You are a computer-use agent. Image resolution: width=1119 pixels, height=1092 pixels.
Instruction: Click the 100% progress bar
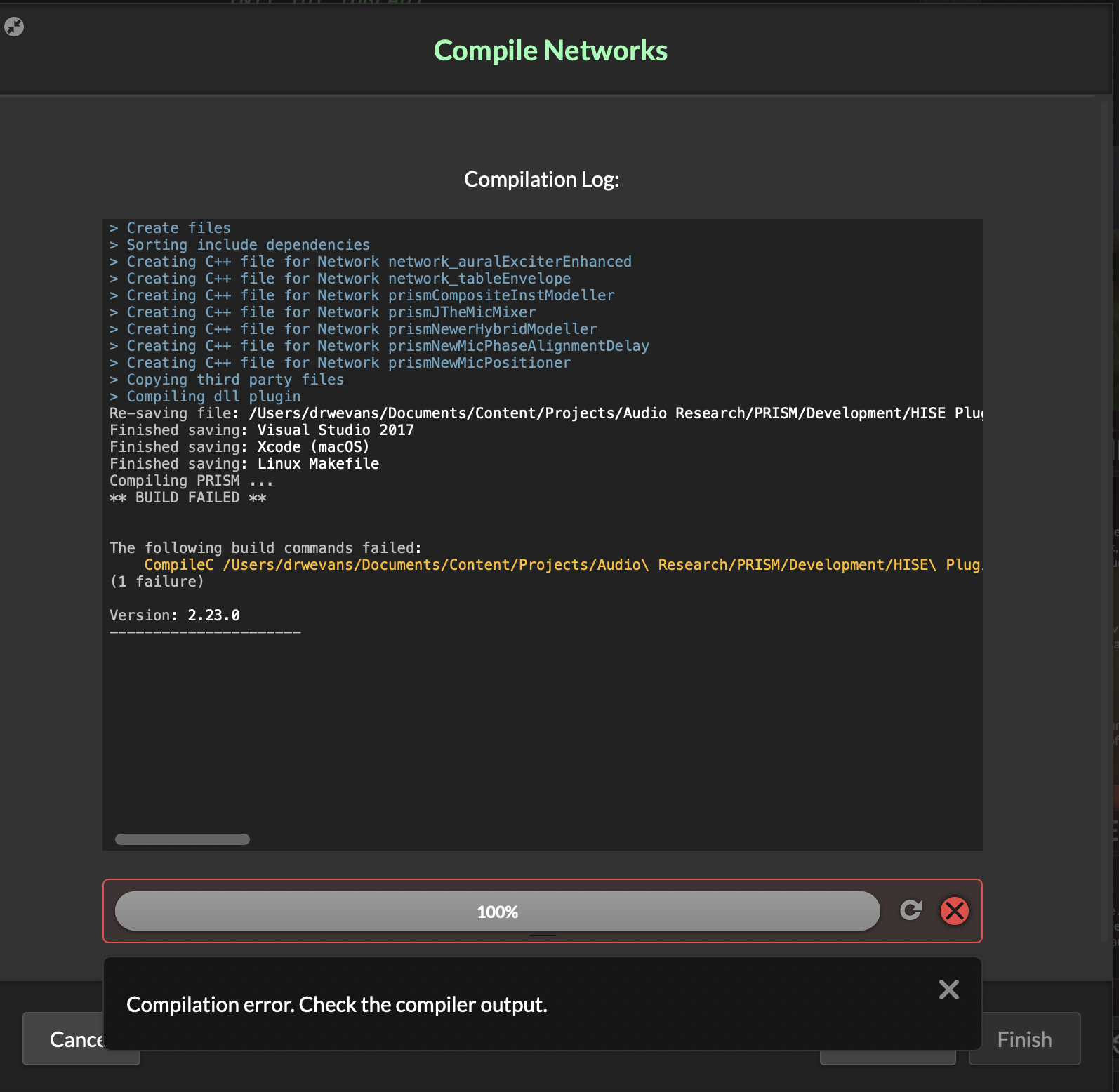[497, 911]
